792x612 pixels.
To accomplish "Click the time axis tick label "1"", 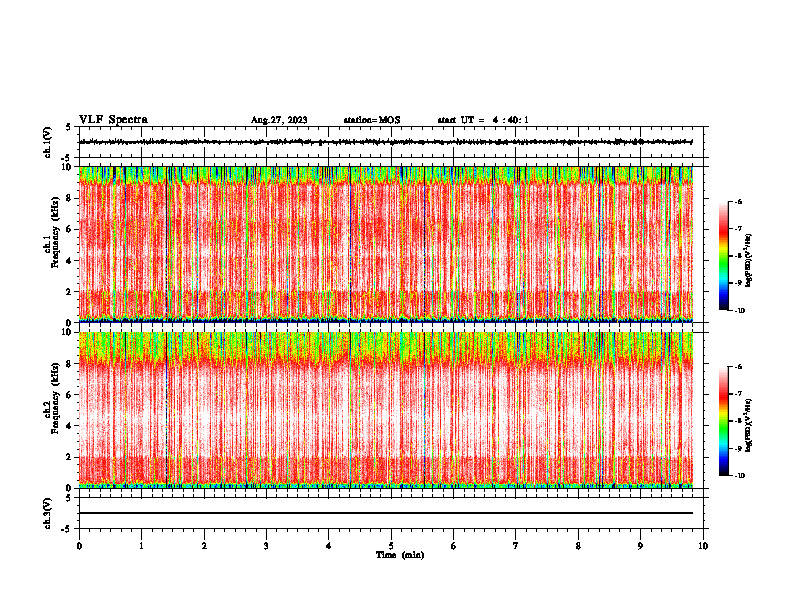I will tap(141, 546).
